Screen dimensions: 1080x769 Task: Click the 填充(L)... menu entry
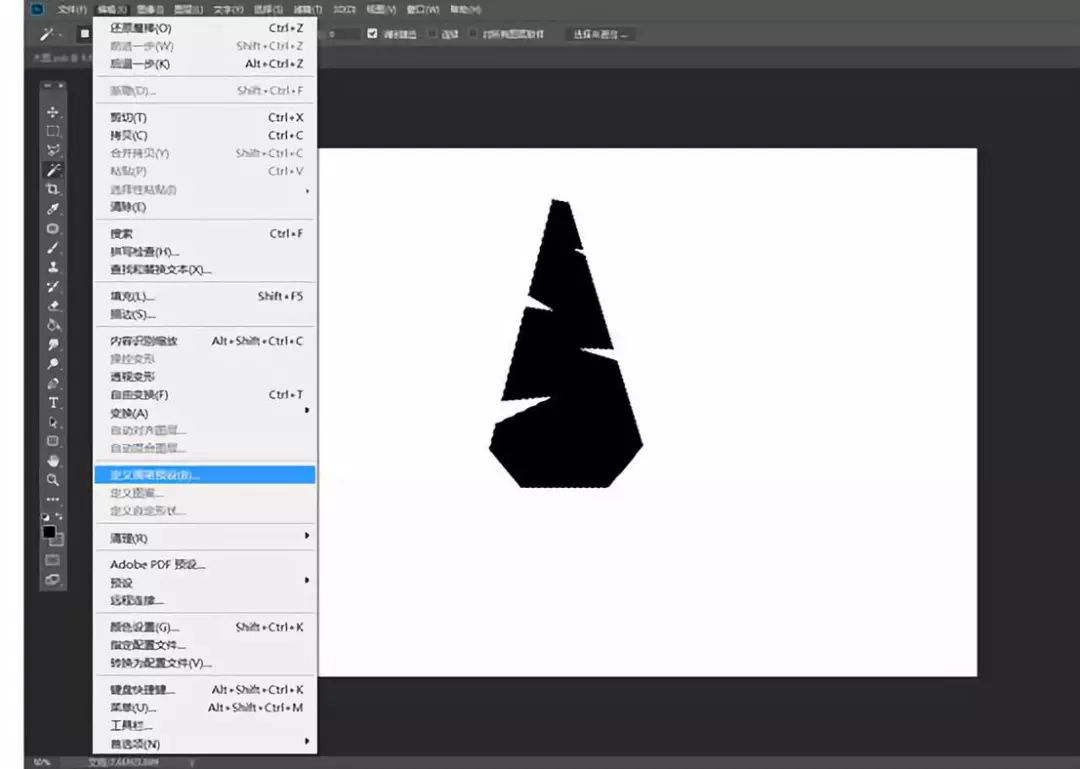(132, 296)
